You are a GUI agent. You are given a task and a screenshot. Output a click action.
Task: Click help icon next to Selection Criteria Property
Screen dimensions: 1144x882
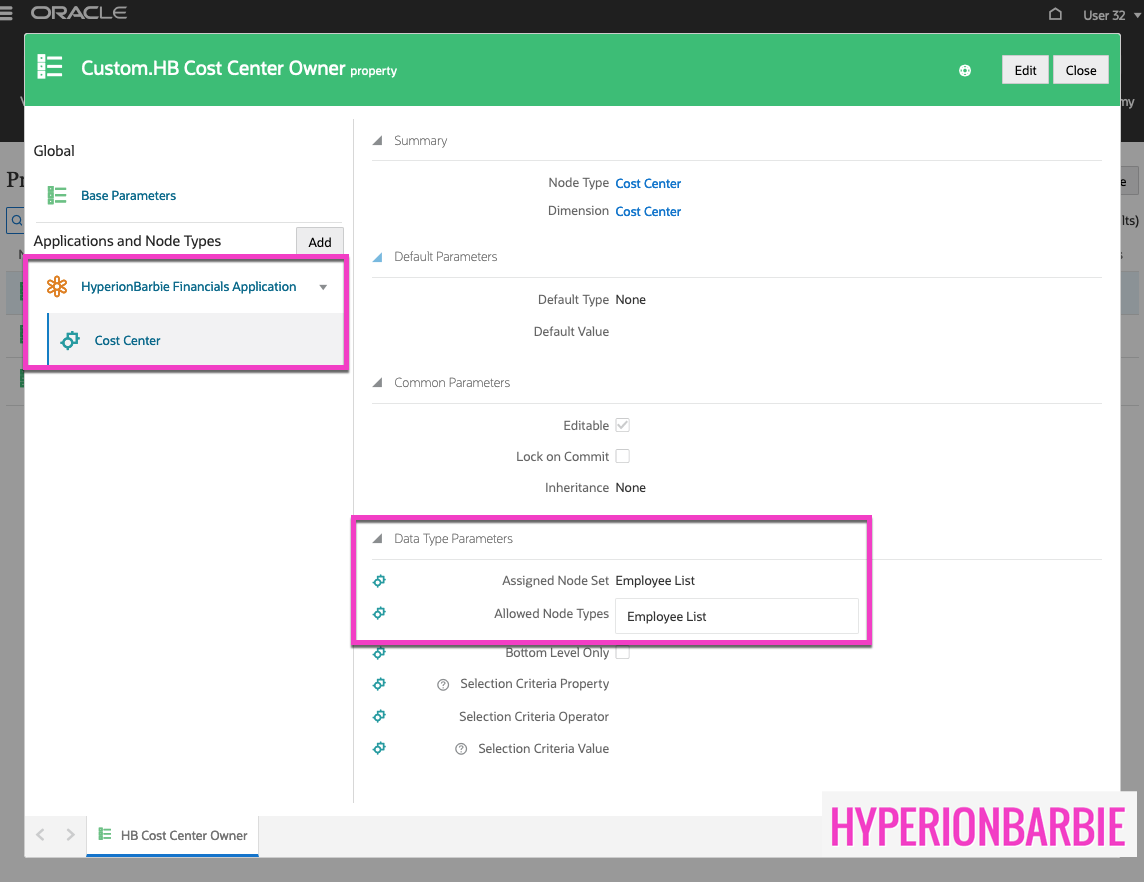click(443, 685)
